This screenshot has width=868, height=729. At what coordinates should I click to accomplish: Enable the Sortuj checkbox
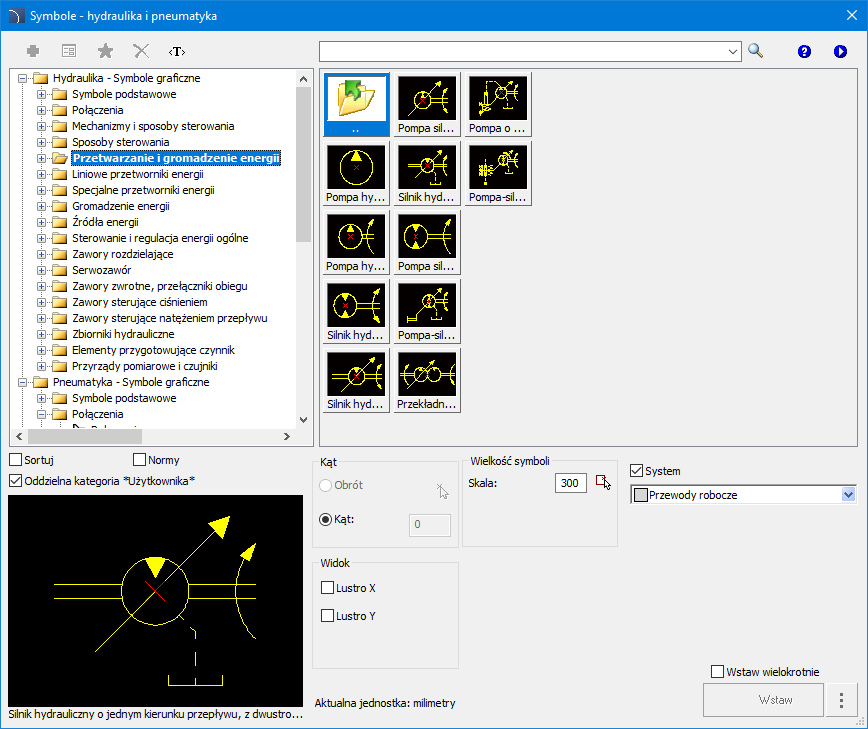tap(16, 460)
